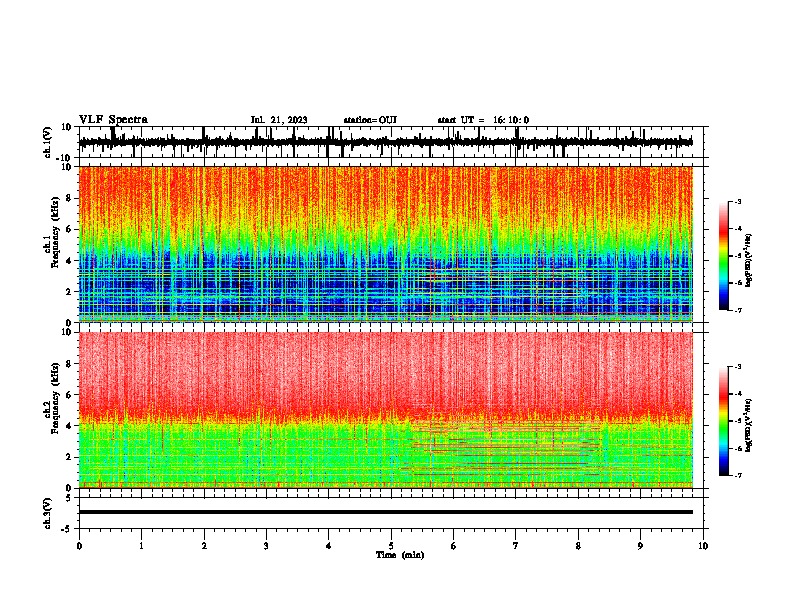Click the "ch.1(V)" waveform axis label

point(48,142)
